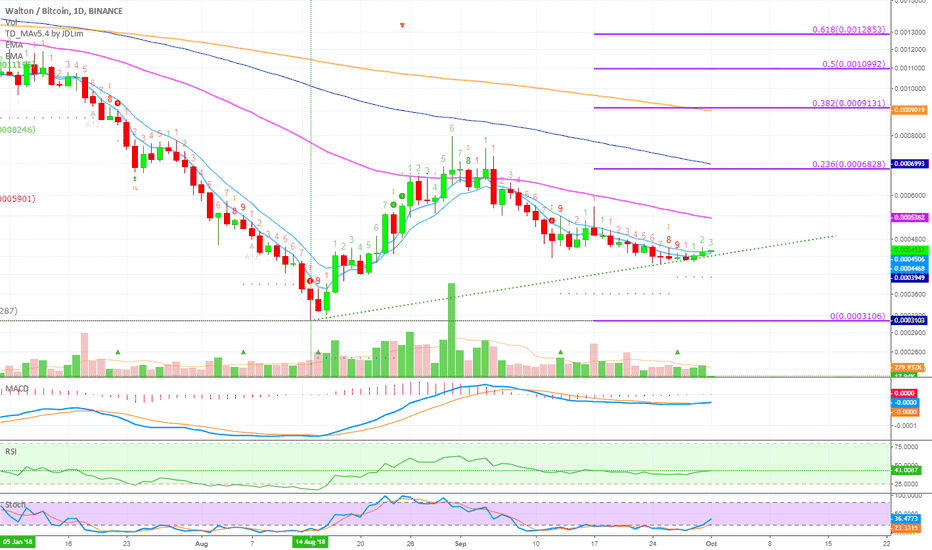The image size is (932, 550).
Task: Select the Vol indicator legend
Action: point(11,23)
